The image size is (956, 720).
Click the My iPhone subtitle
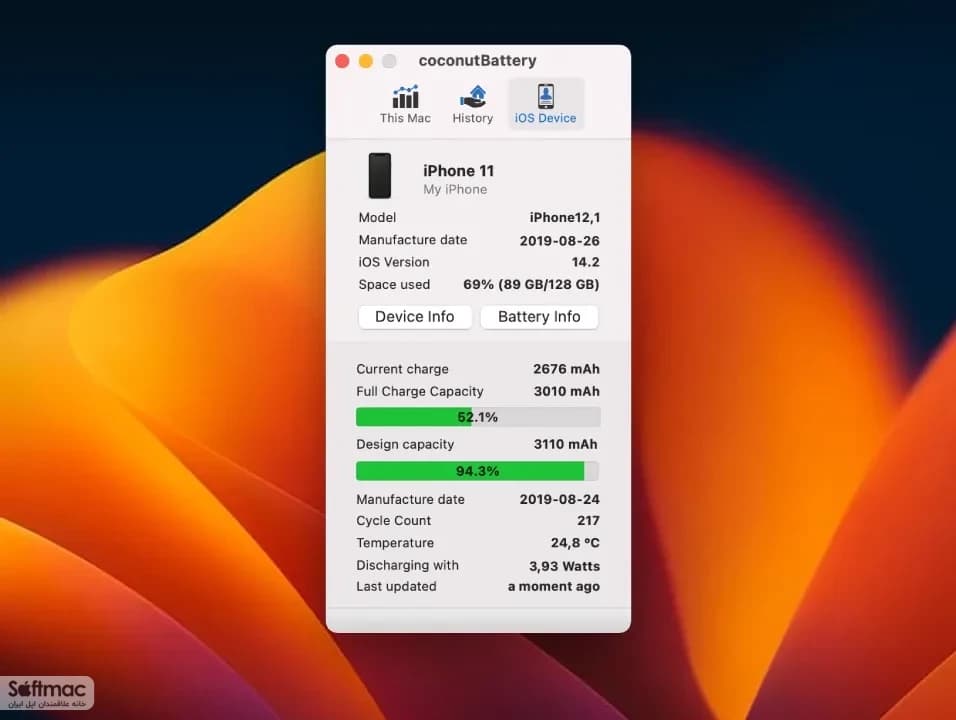point(455,190)
